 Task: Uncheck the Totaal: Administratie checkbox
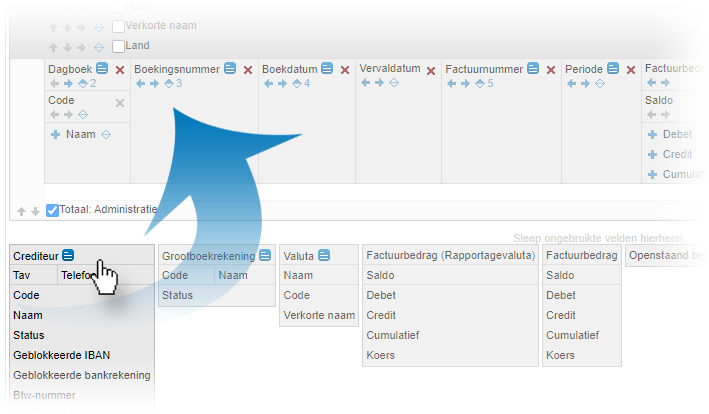[x=53, y=210]
